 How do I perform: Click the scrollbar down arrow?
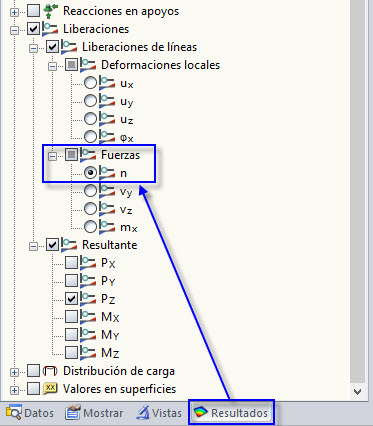click(x=357, y=392)
